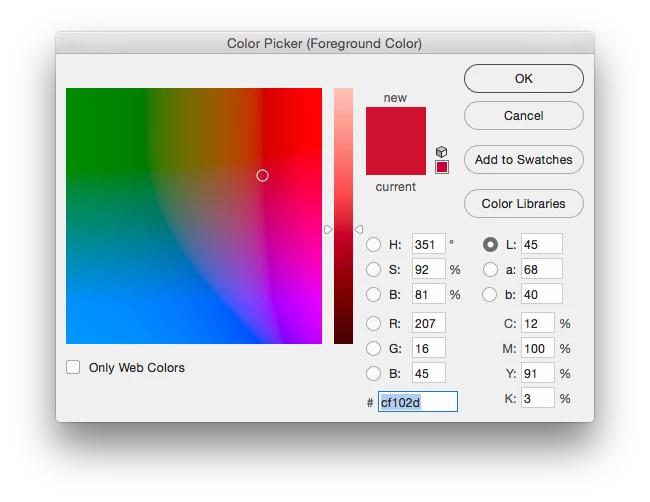This screenshot has height=502, width=650.
Task: Click the hex color field cf102d
Action: click(418, 402)
